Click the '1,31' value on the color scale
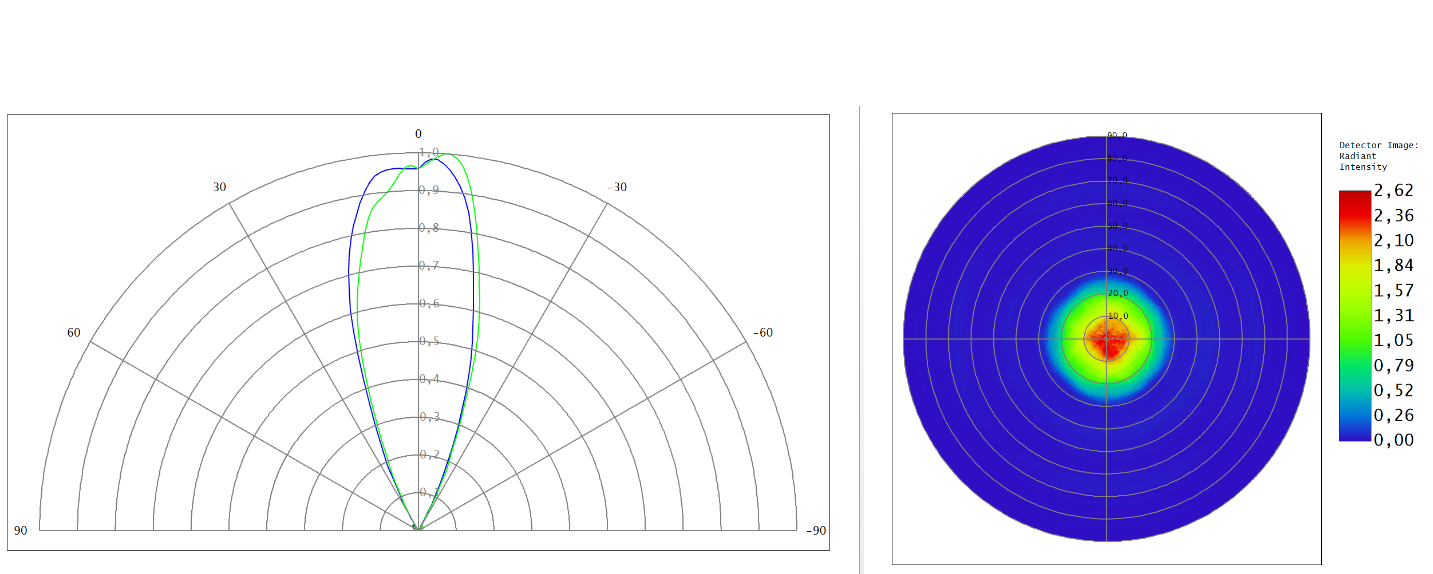 [x=1394, y=315]
